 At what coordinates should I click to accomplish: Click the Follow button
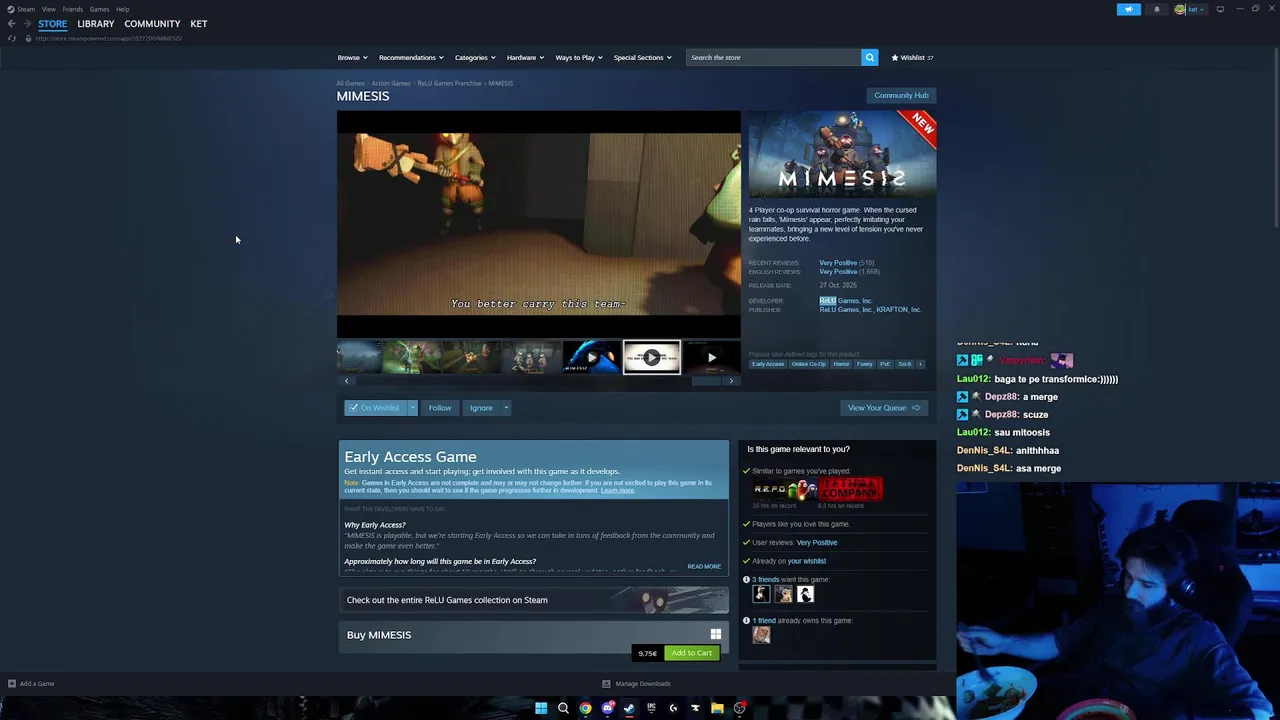[440, 408]
